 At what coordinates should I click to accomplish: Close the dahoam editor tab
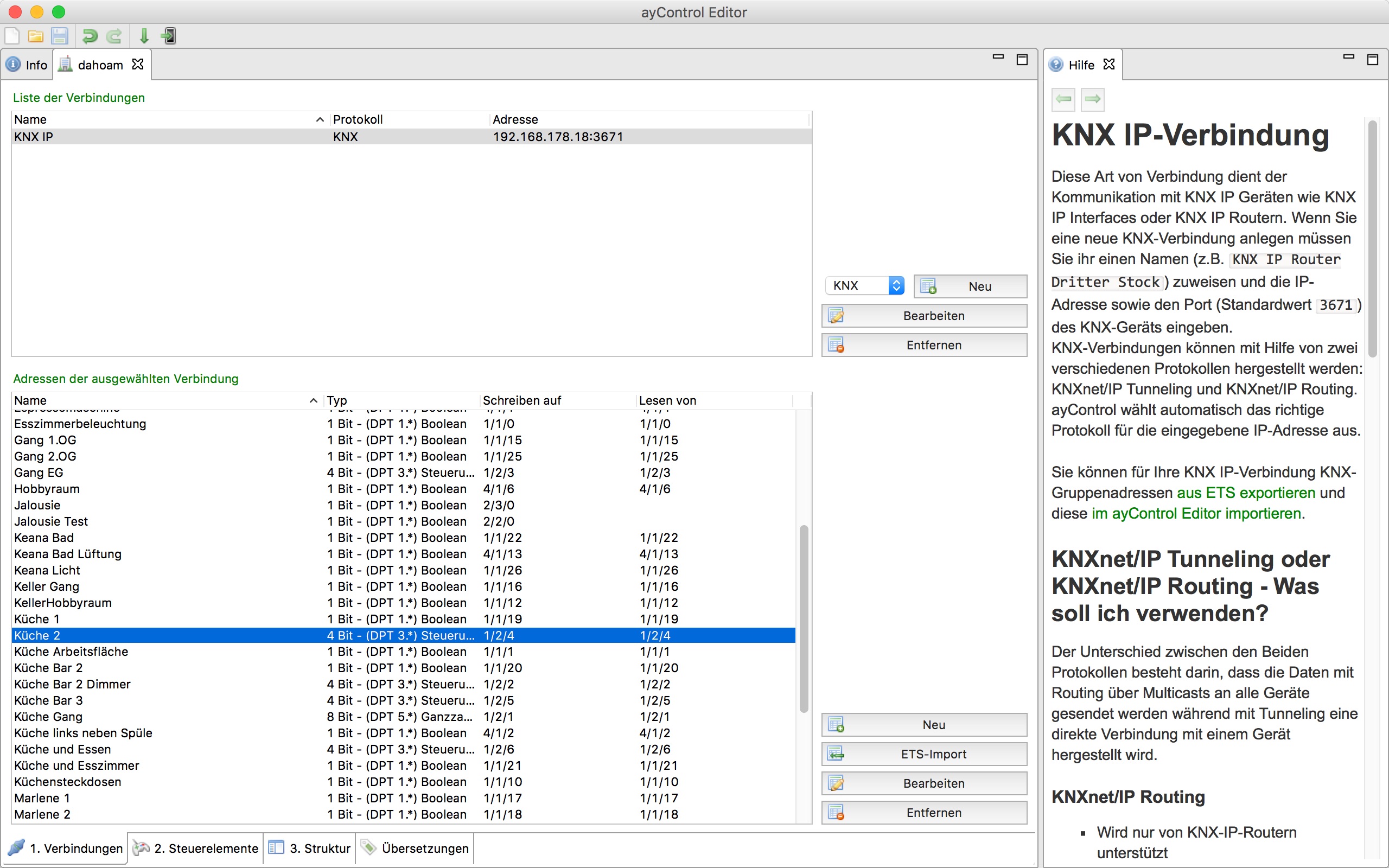coord(138,65)
